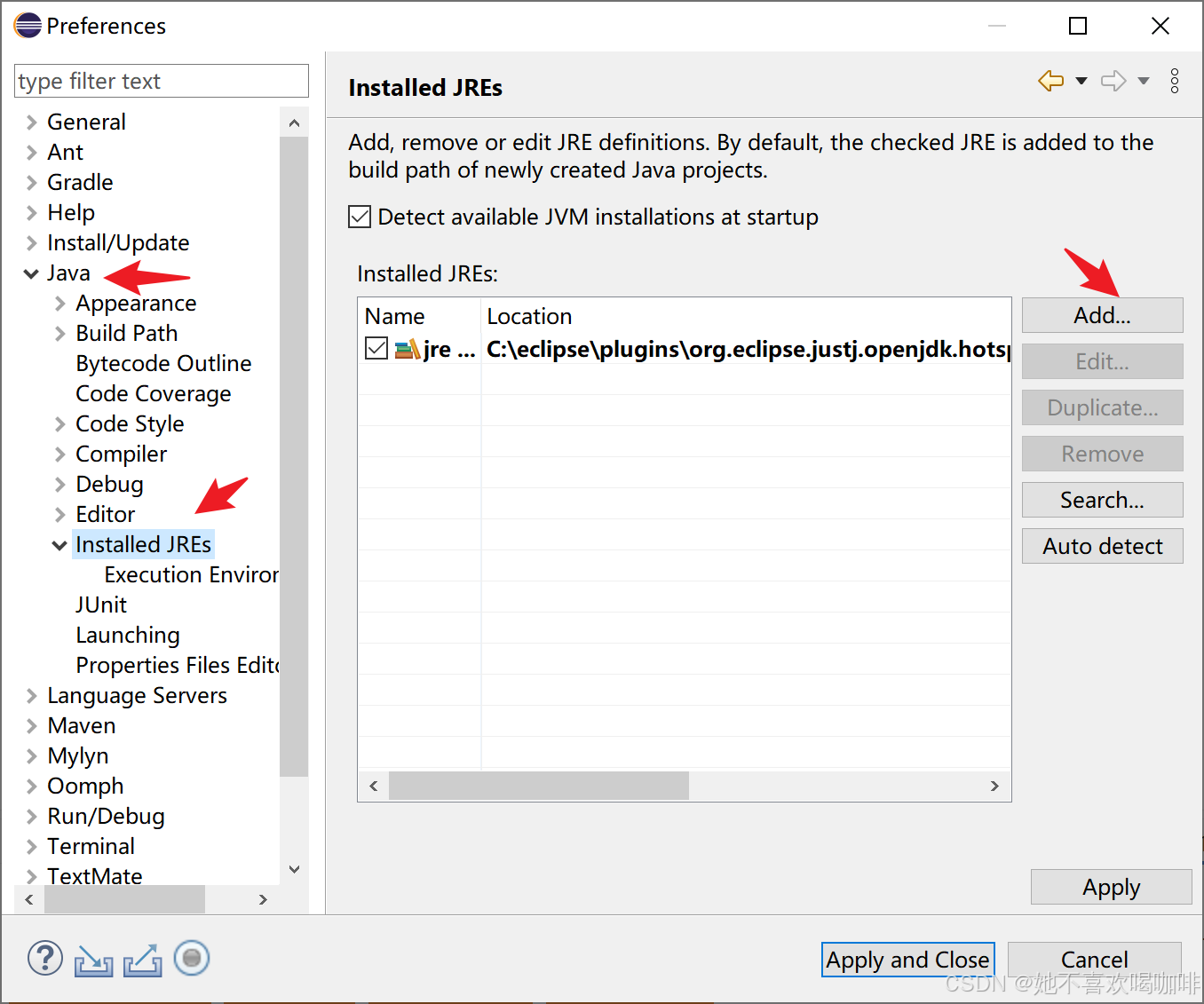Expand the Gradle tree node
The image size is (1204, 1004).
pos(32,183)
